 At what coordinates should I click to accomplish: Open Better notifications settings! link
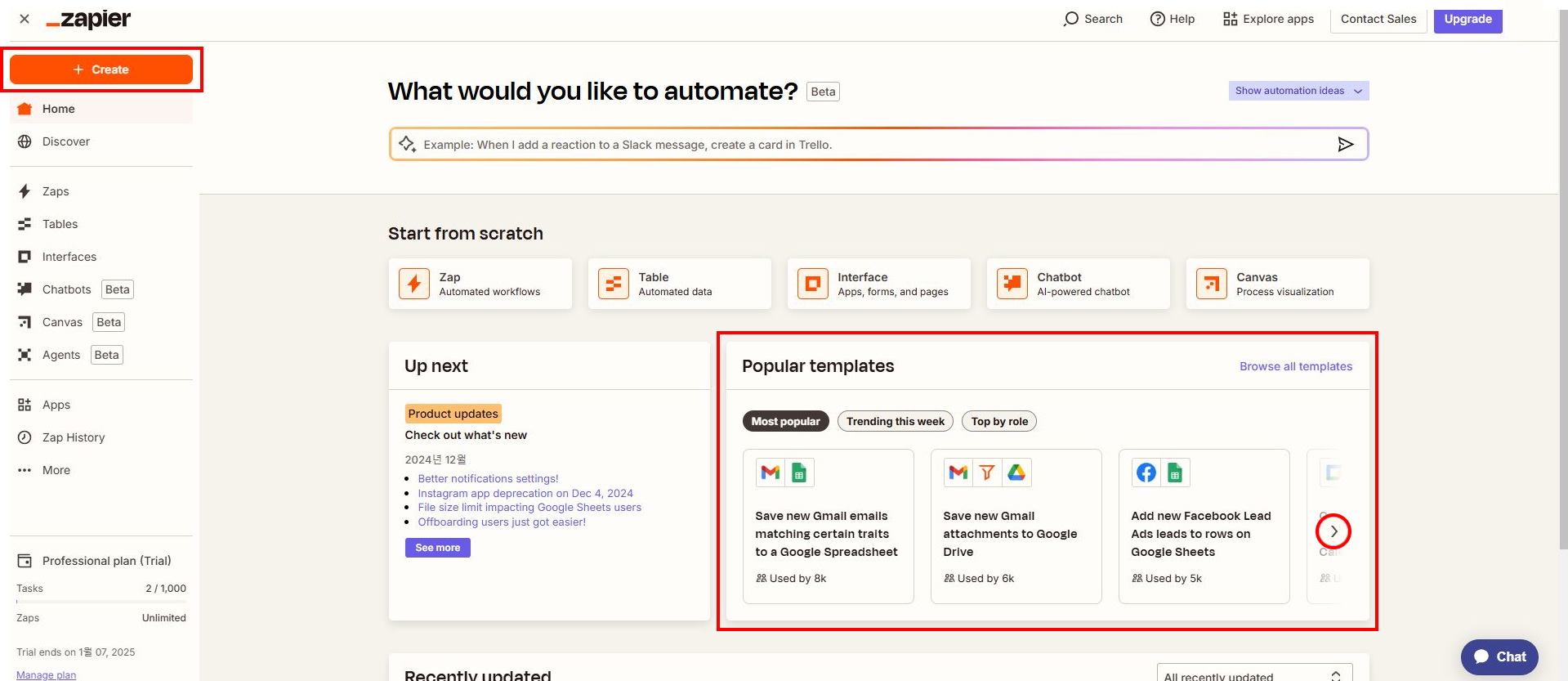coord(488,479)
